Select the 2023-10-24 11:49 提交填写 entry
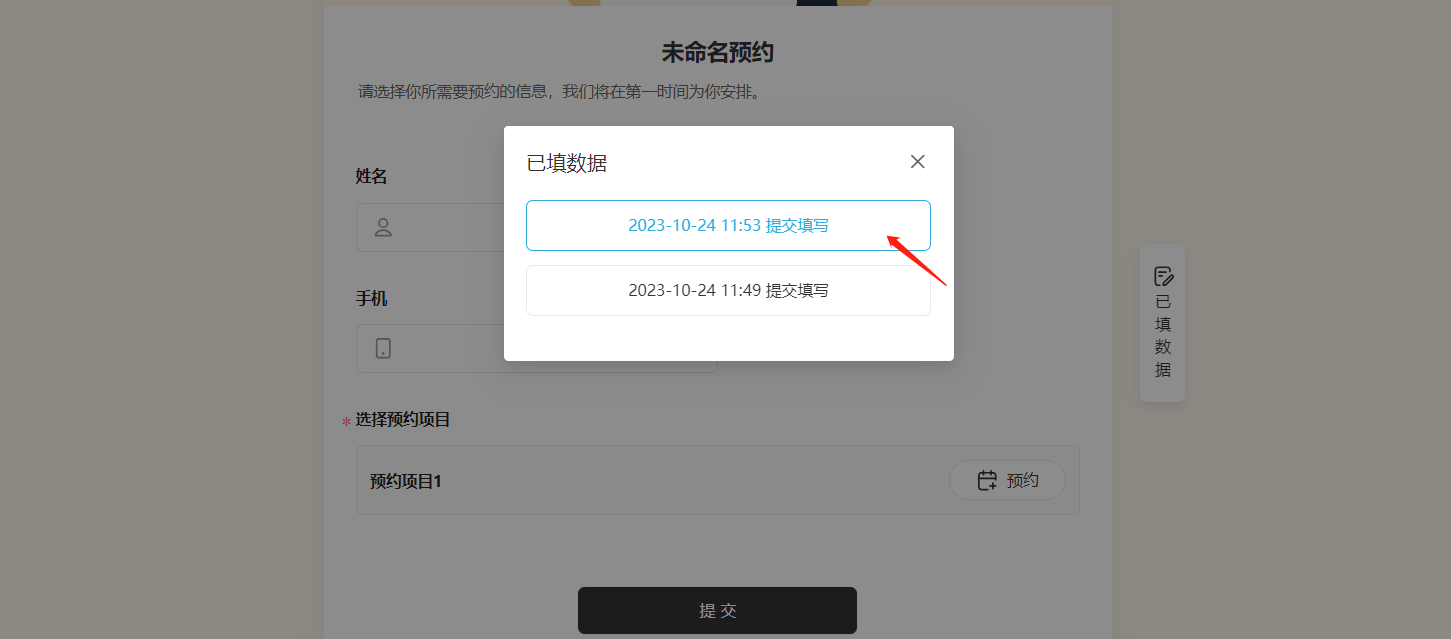Screen dimensions: 1451x639 tap(728, 290)
